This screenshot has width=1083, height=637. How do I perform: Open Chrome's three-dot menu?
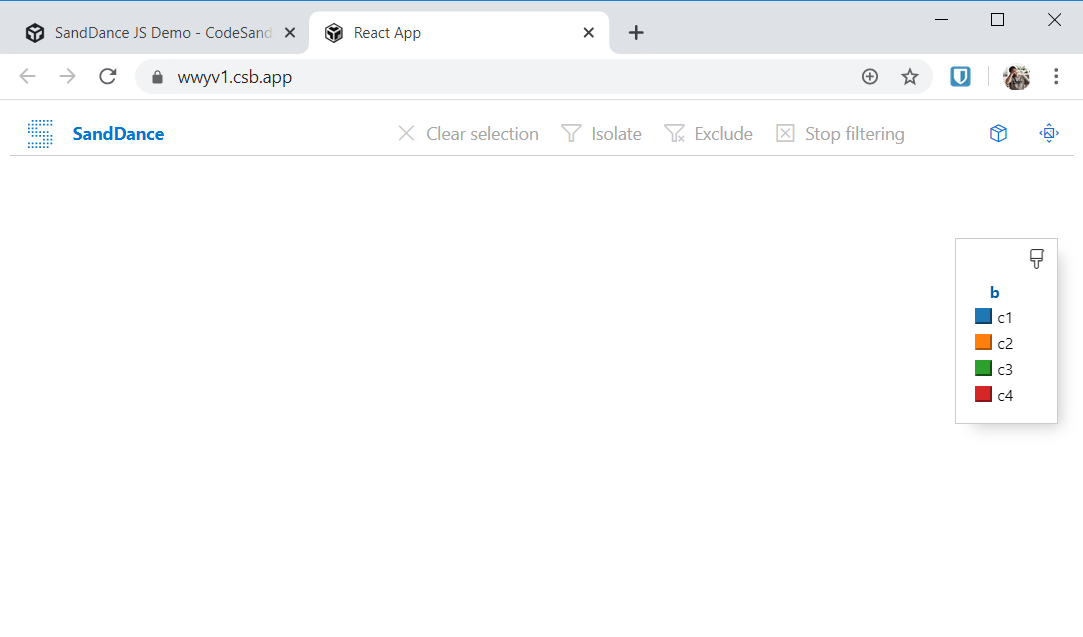(1056, 76)
